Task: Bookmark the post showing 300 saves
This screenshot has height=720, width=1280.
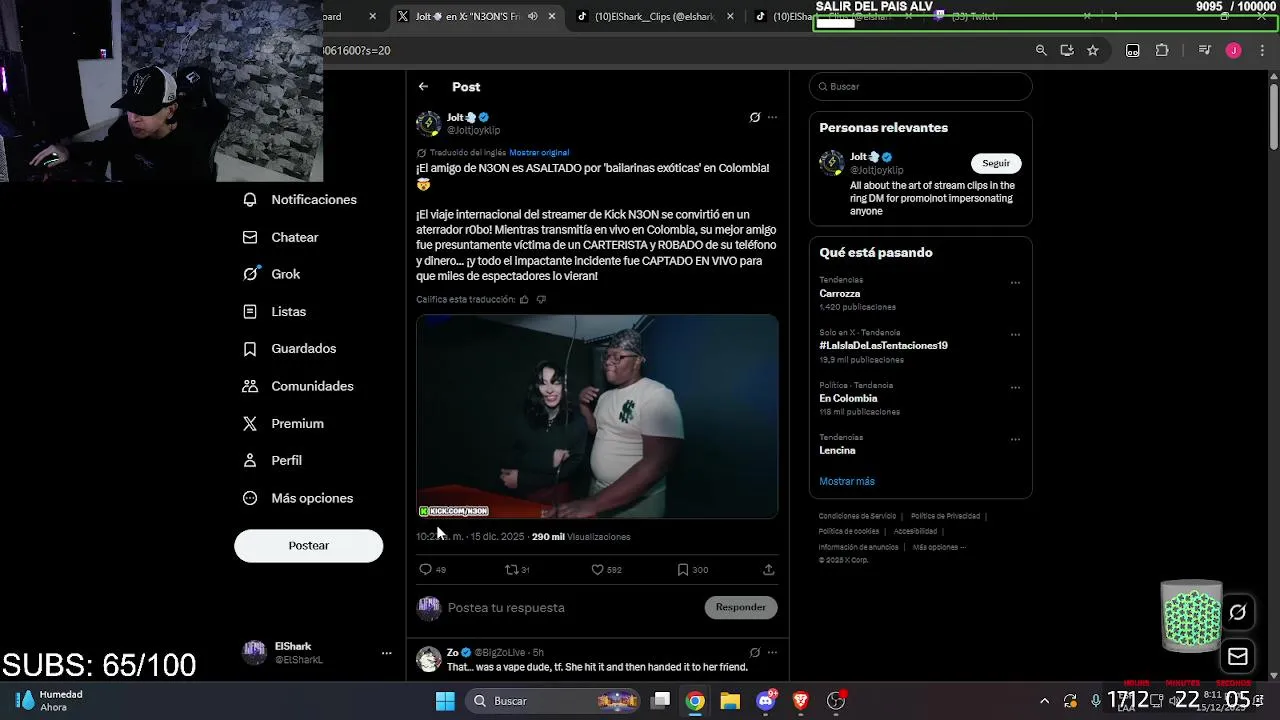Action: coord(683,570)
